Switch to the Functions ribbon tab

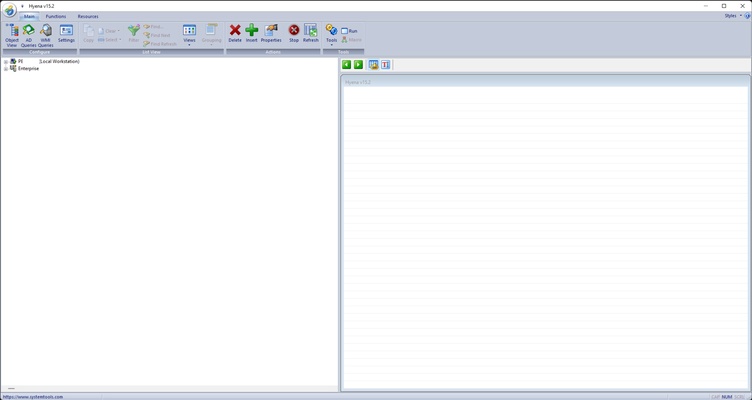click(56, 16)
